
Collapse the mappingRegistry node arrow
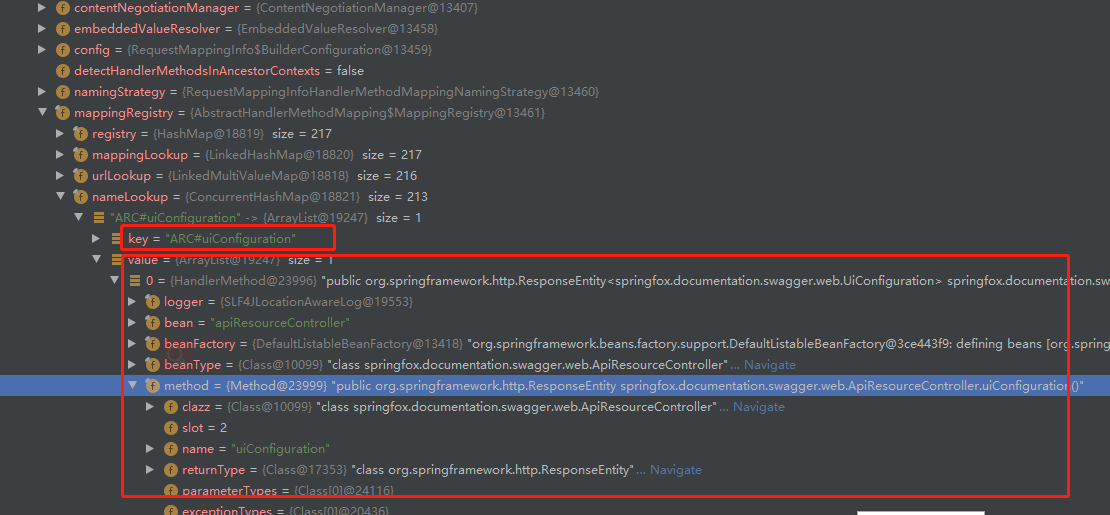pos(42,113)
